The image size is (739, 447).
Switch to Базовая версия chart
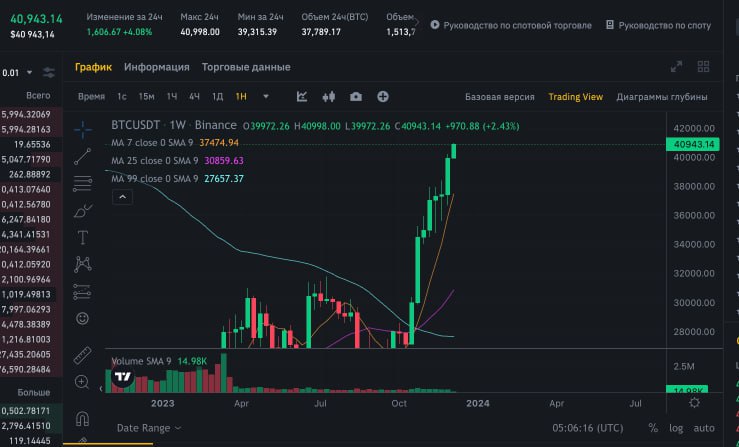click(498, 97)
